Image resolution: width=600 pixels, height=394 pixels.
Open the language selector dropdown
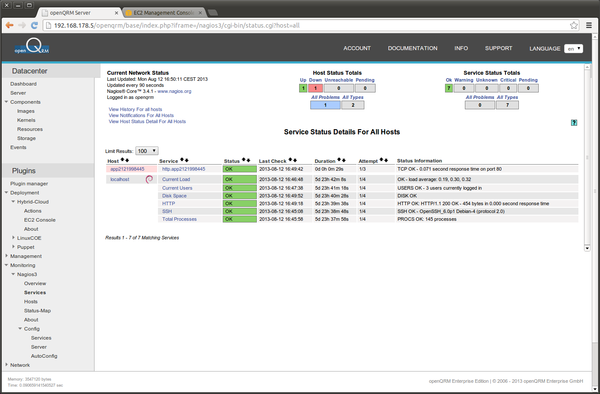click(x=573, y=49)
